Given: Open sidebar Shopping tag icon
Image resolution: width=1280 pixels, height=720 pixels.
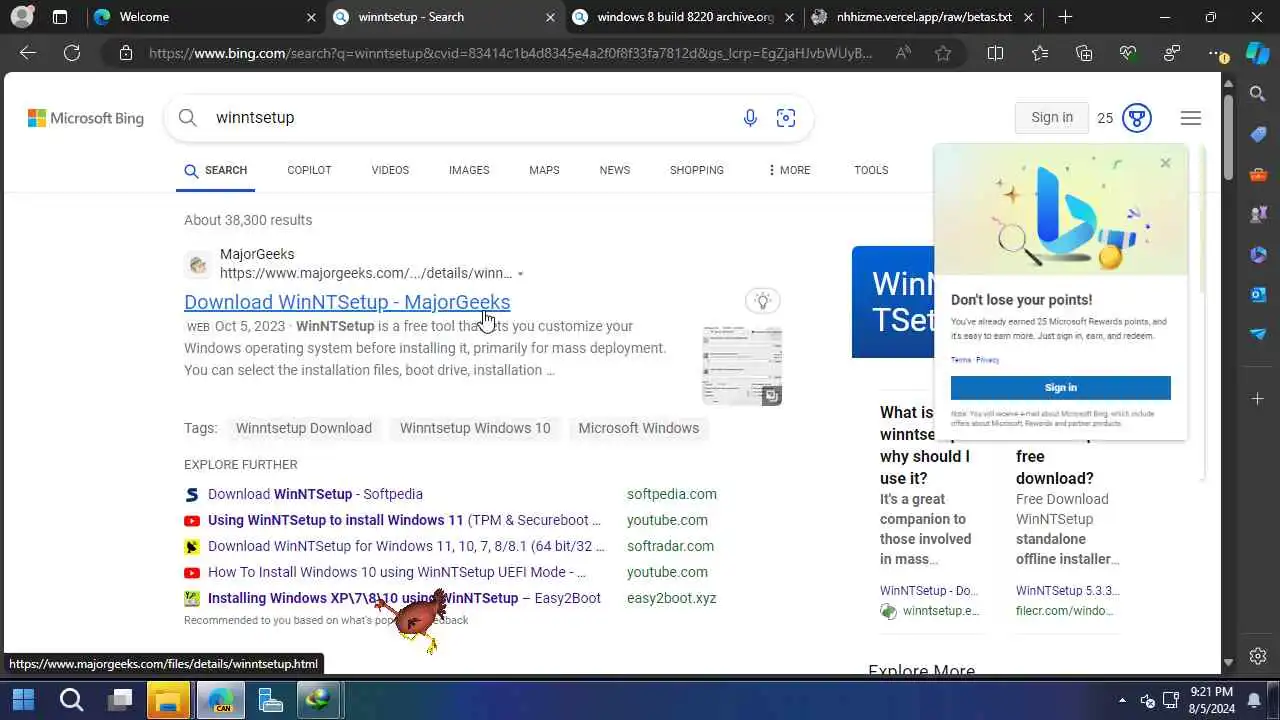Looking at the screenshot, I should click(1258, 134).
